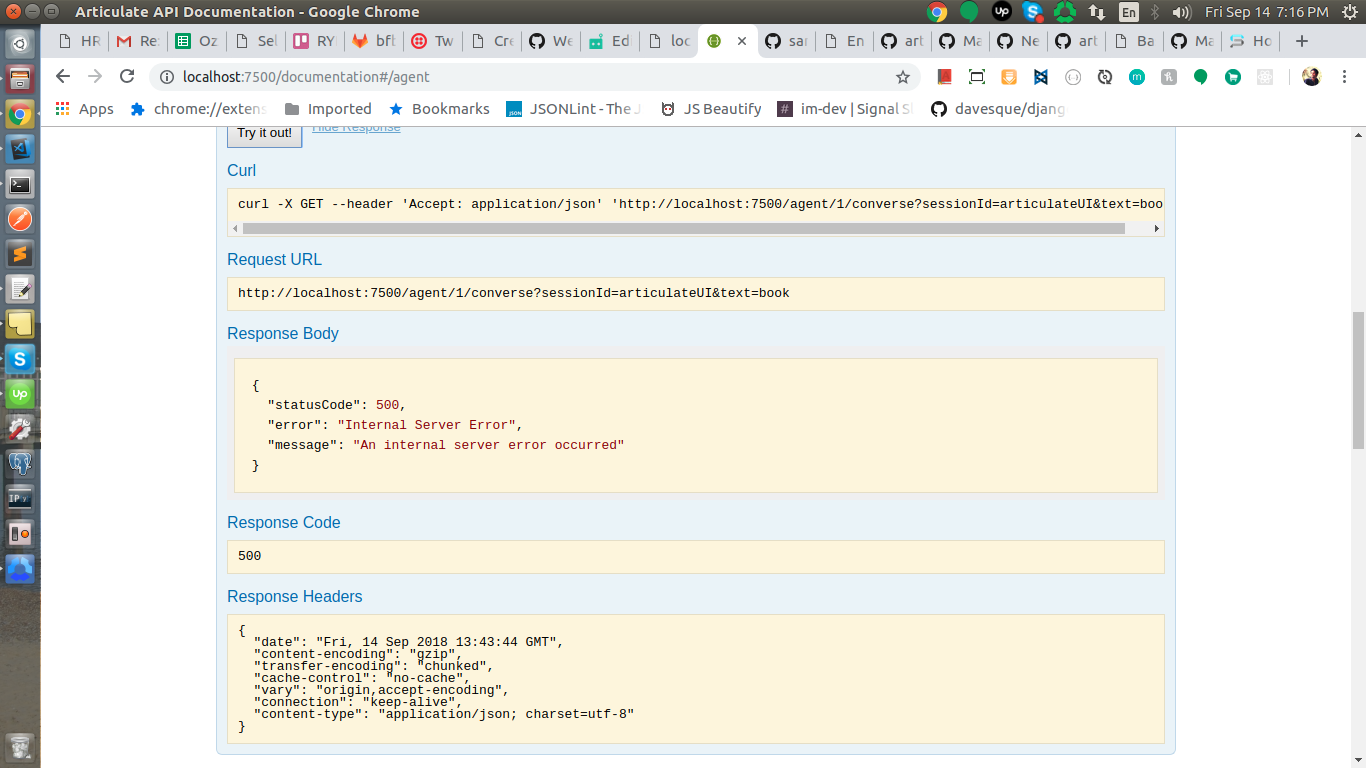Click the 'Response Body' heading
This screenshot has width=1366, height=768.
pyautogui.click(x=283, y=334)
